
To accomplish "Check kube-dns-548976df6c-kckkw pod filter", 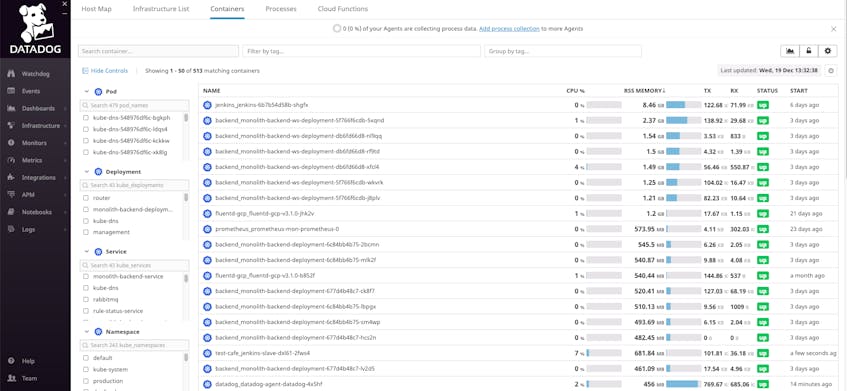I will pos(85,140).
